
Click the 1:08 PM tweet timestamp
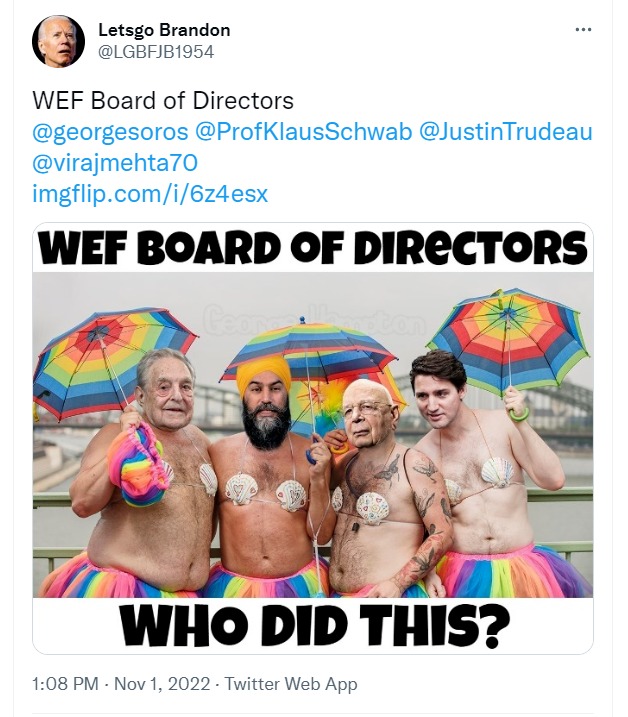[x=66, y=685]
